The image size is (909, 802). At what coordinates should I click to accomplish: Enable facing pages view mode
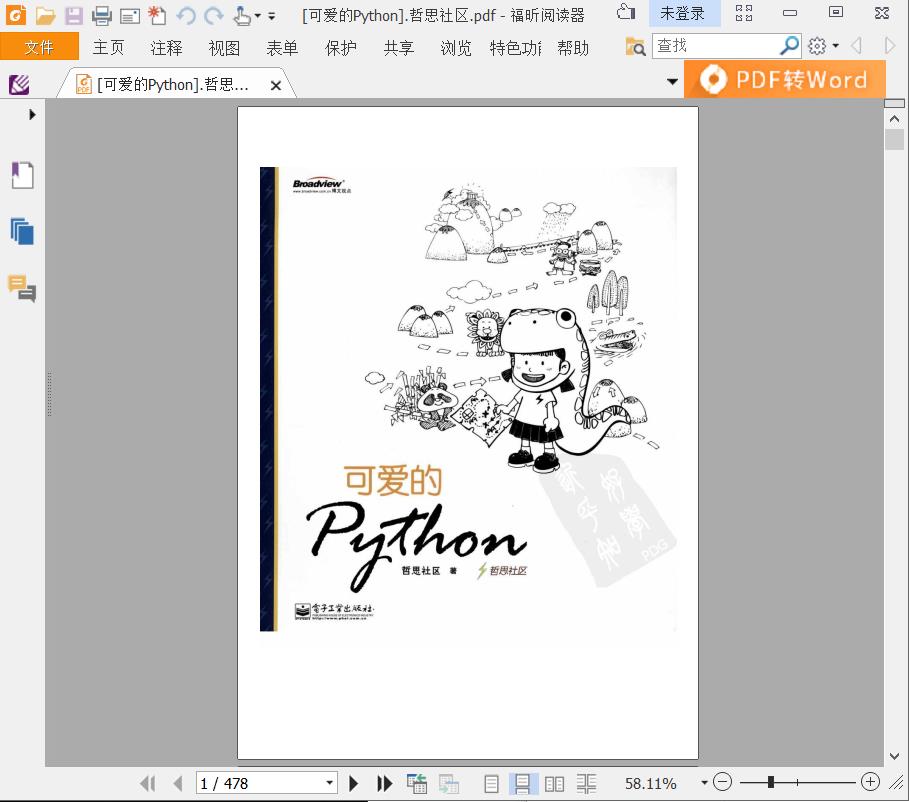[554, 784]
